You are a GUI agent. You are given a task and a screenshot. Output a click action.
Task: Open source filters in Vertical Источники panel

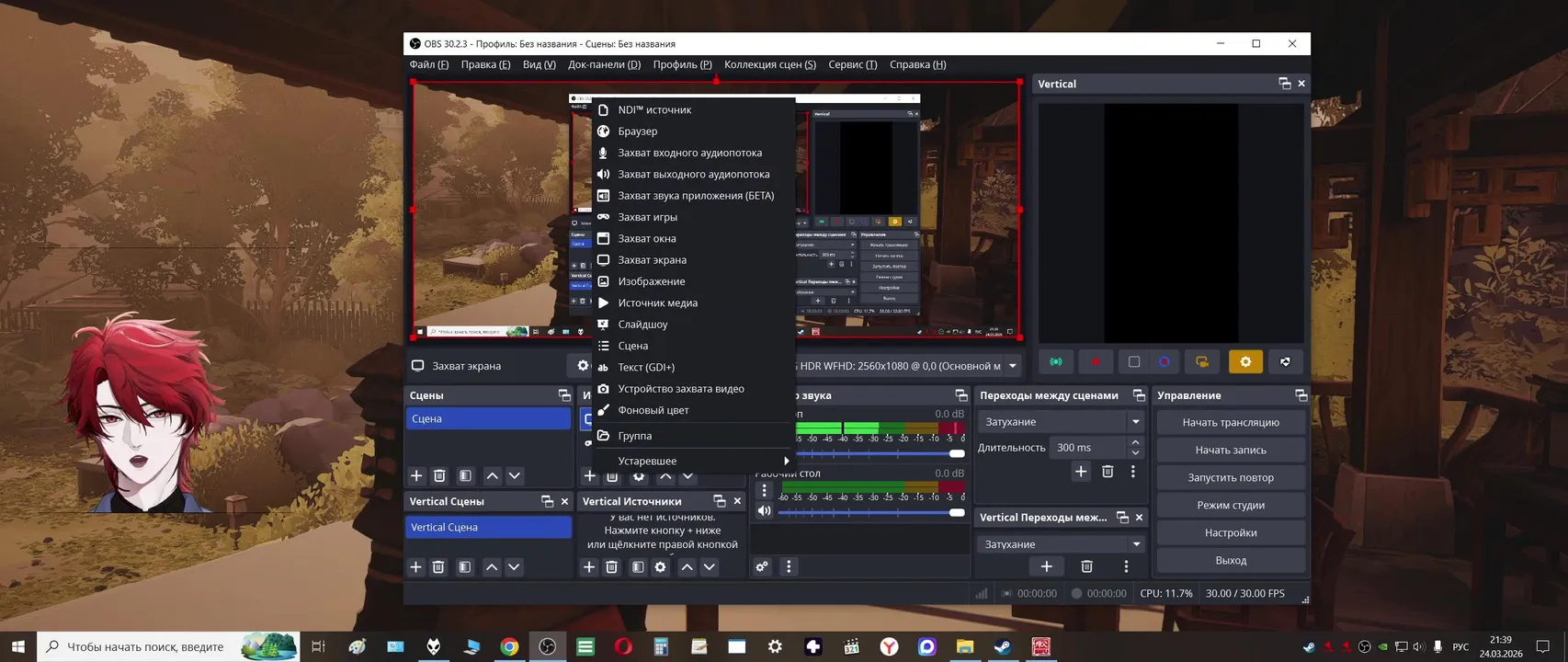point(638,566)
